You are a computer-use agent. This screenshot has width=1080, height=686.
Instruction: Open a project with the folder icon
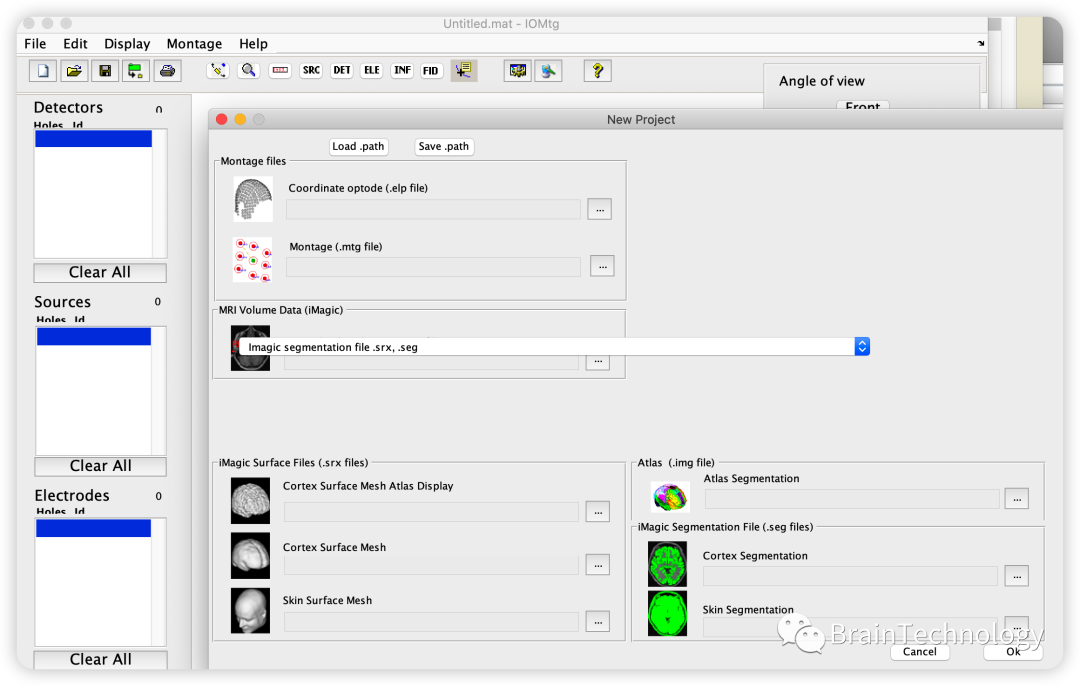(x=74, y=70)
